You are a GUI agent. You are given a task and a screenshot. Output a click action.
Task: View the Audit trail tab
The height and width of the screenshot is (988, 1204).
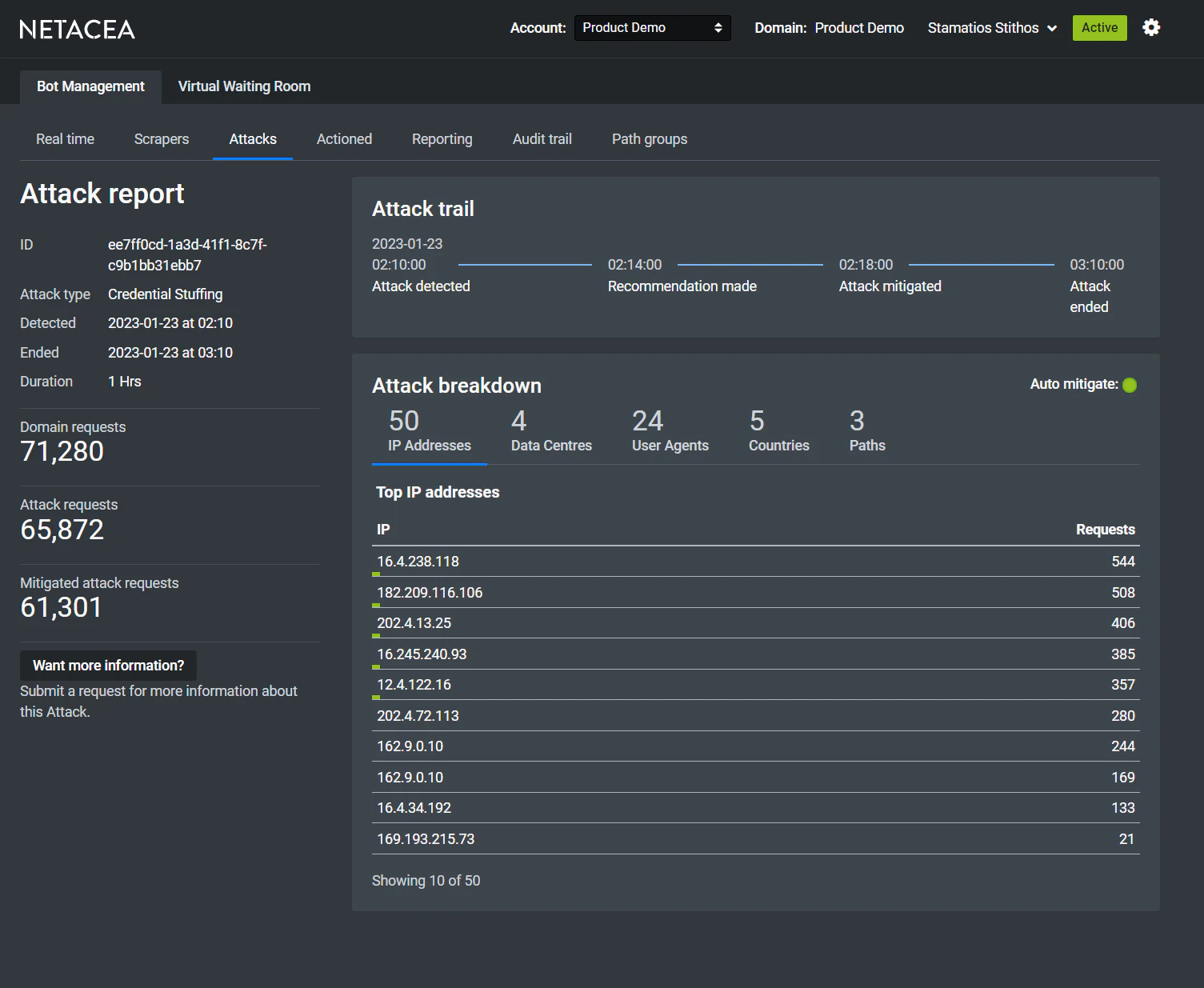click(x=542, y=138)
